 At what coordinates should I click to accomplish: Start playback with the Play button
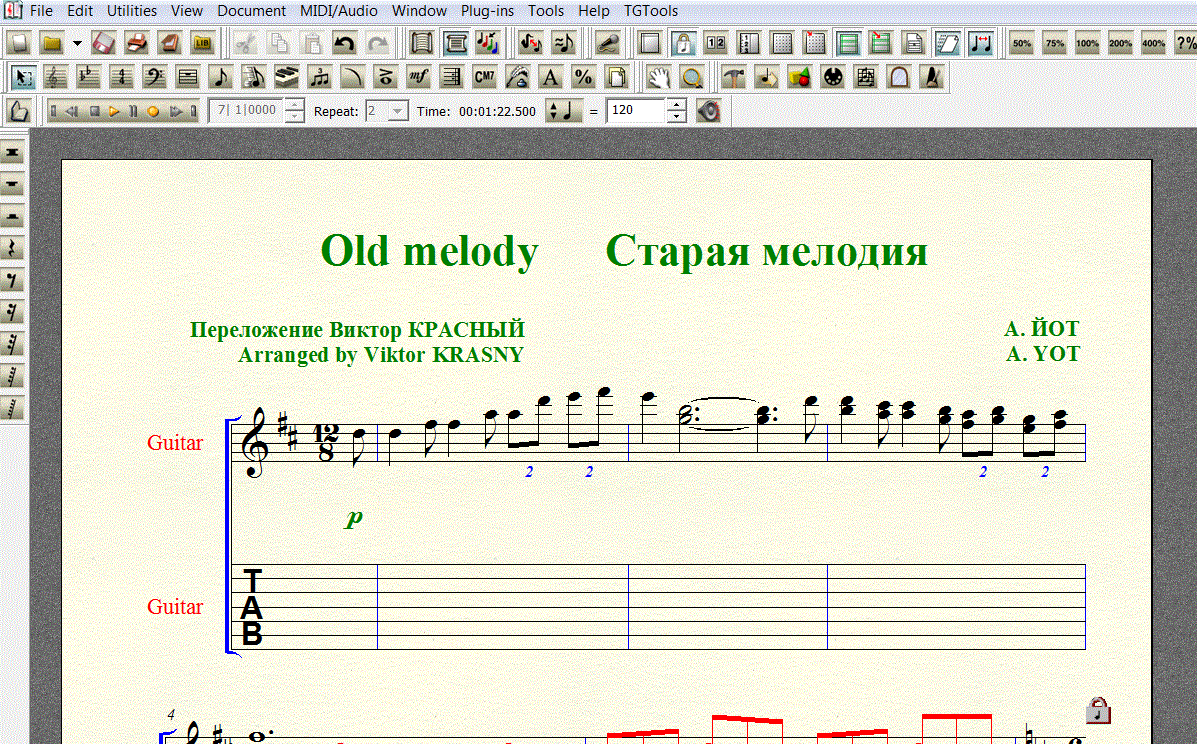pos(114,111)
